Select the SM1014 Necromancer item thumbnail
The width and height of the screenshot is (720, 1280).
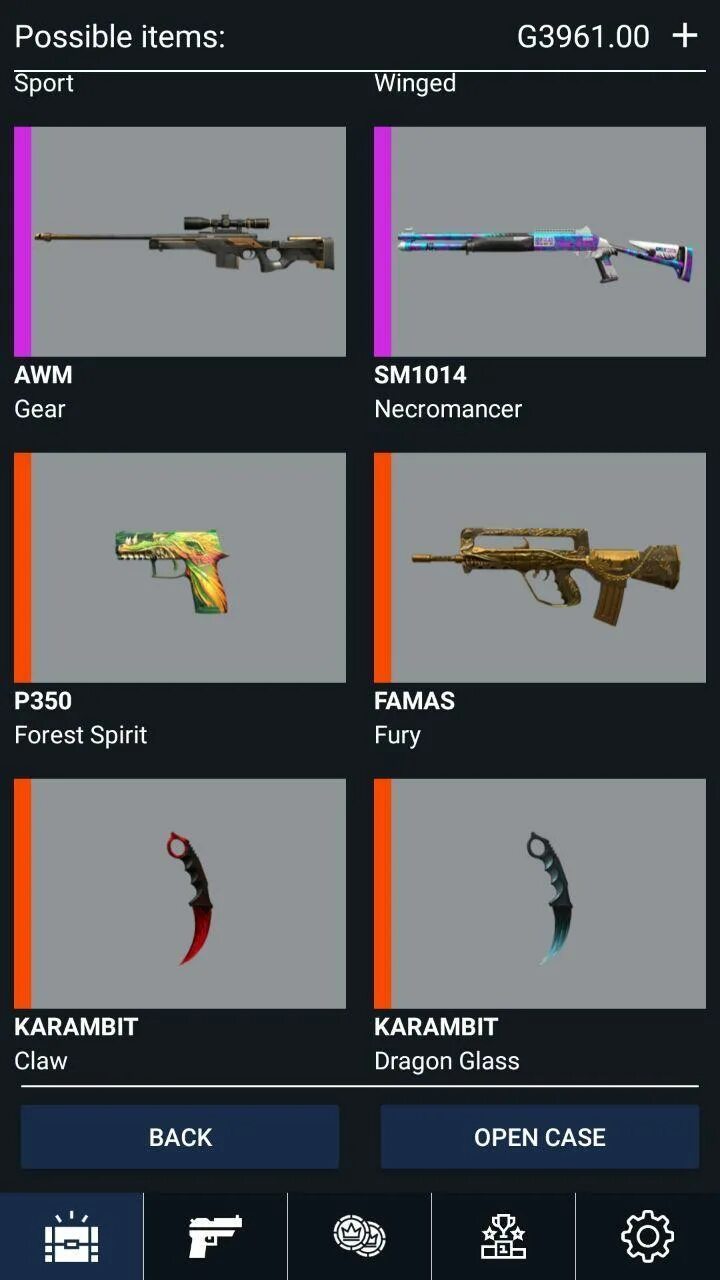[540, 242]
